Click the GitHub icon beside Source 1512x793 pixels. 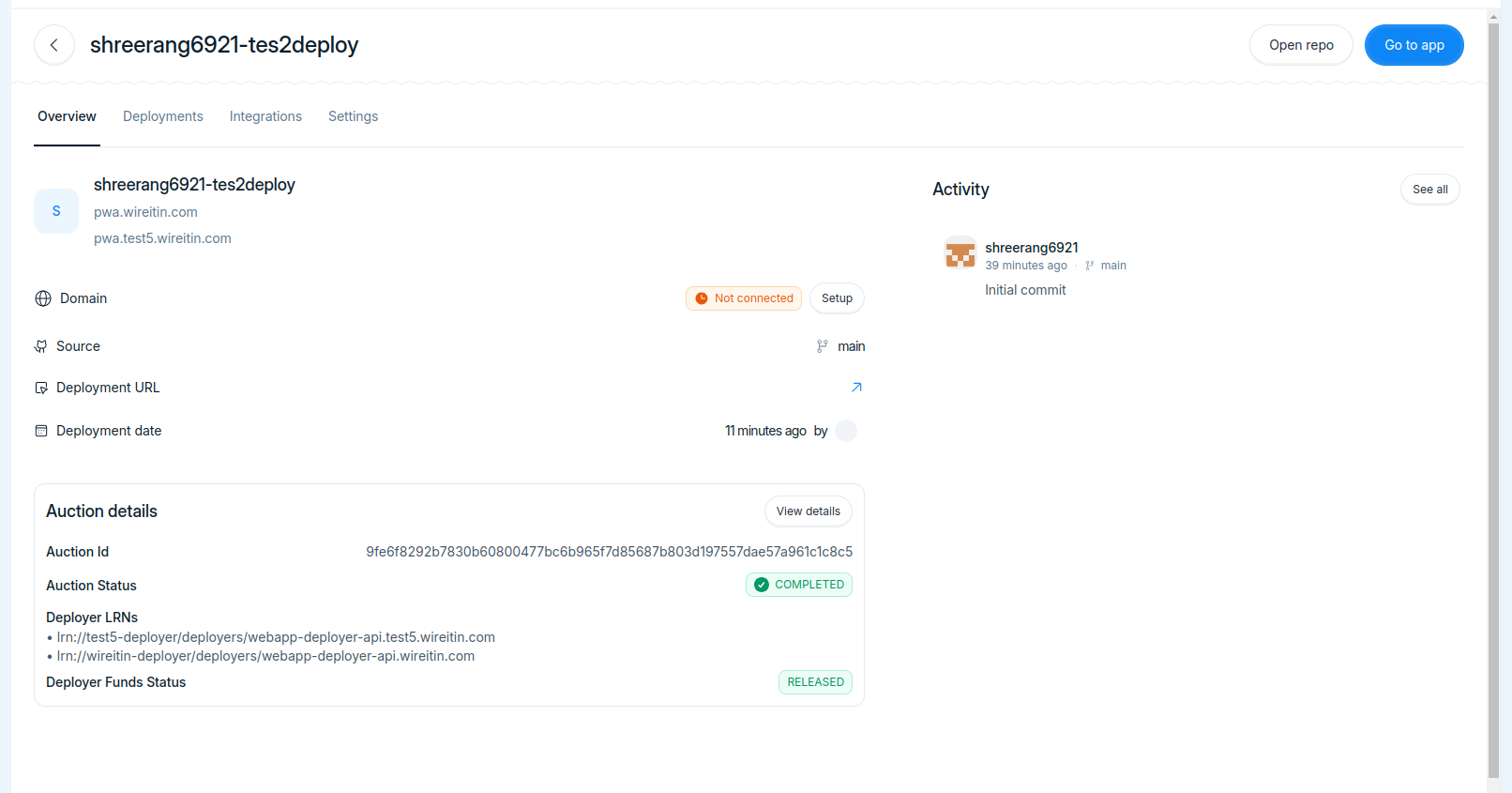(x=41, y=346)
